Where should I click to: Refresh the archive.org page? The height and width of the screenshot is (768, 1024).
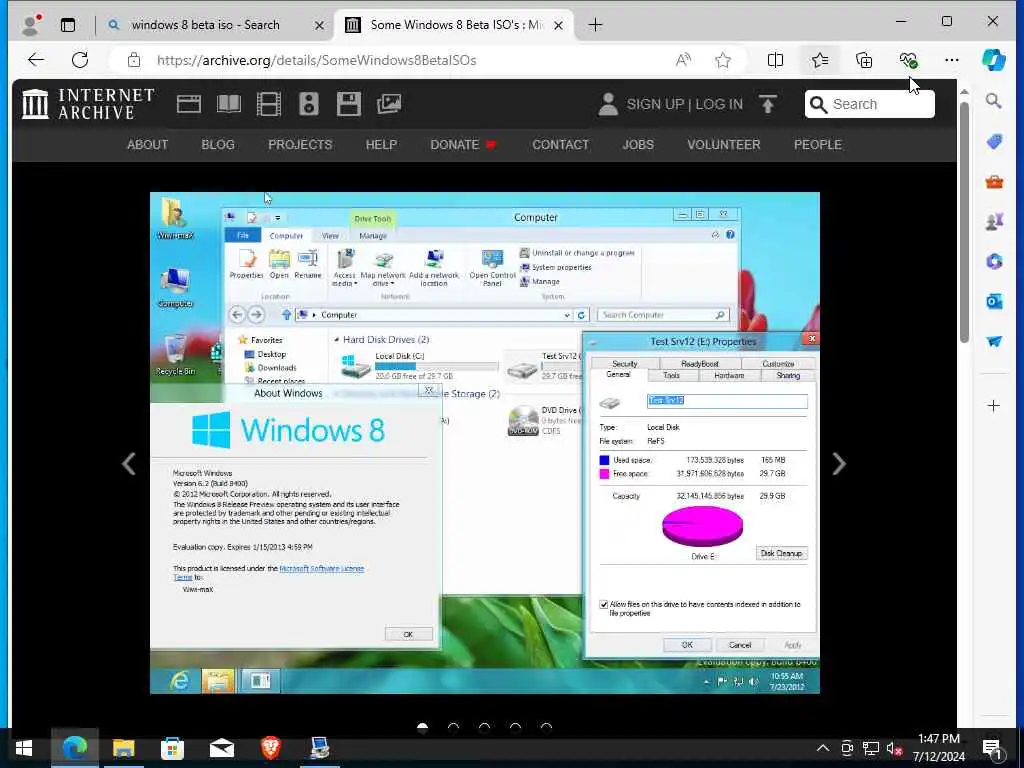coord(80,60)
